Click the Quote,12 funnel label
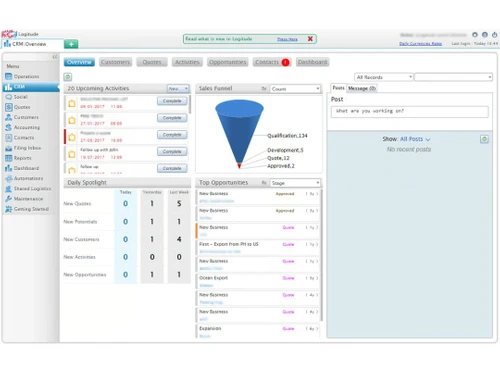Viewport: 500px width, 375px height. [x=278, y=158]
